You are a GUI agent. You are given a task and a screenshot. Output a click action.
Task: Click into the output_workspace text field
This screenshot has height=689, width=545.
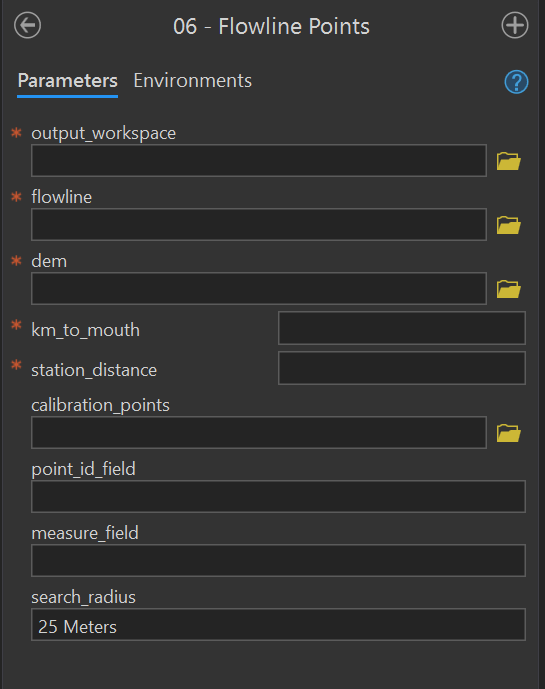click(x=259, y=160)
